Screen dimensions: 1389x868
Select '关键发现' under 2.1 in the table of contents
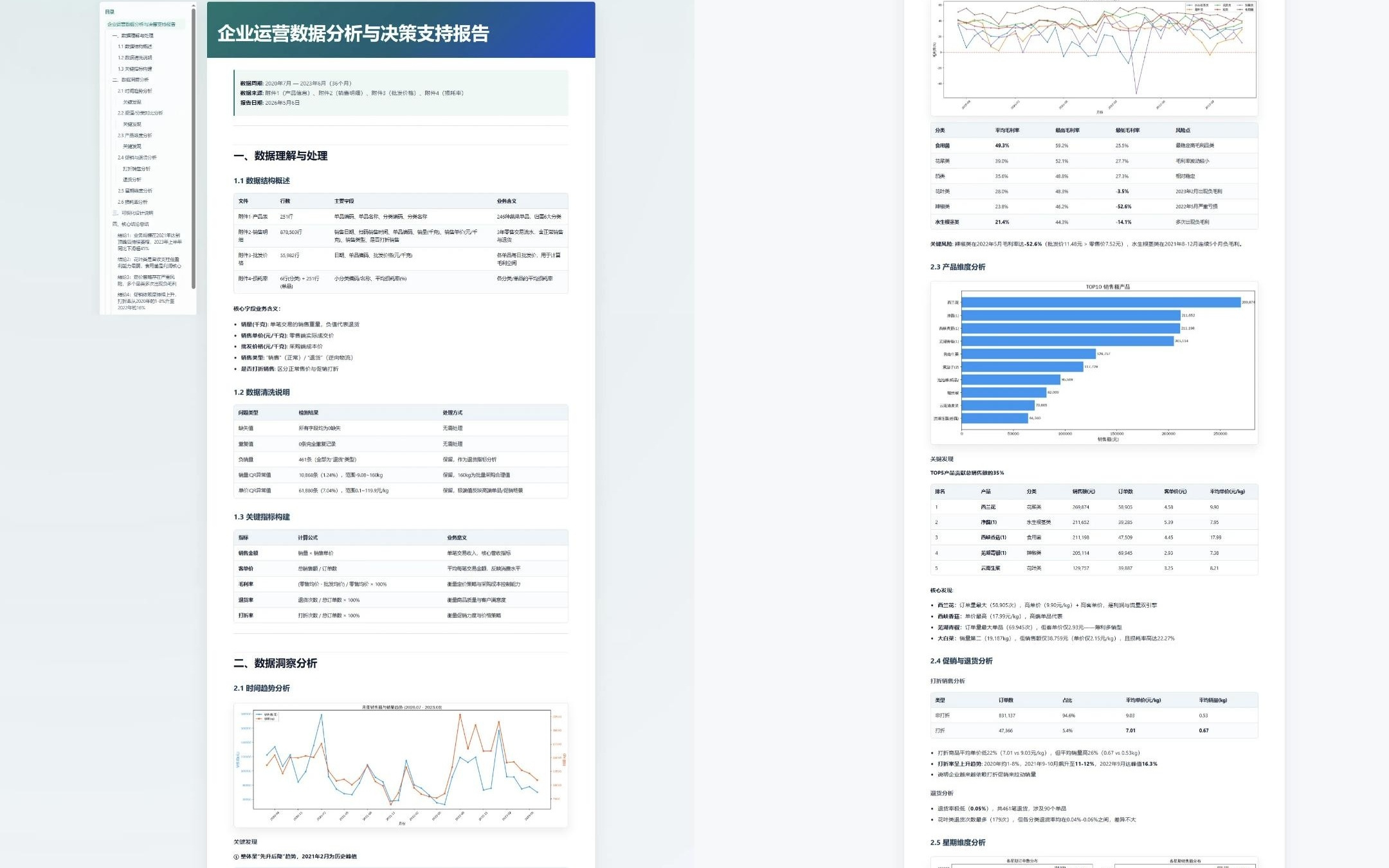pyautogui.click(x=132, y=102)
